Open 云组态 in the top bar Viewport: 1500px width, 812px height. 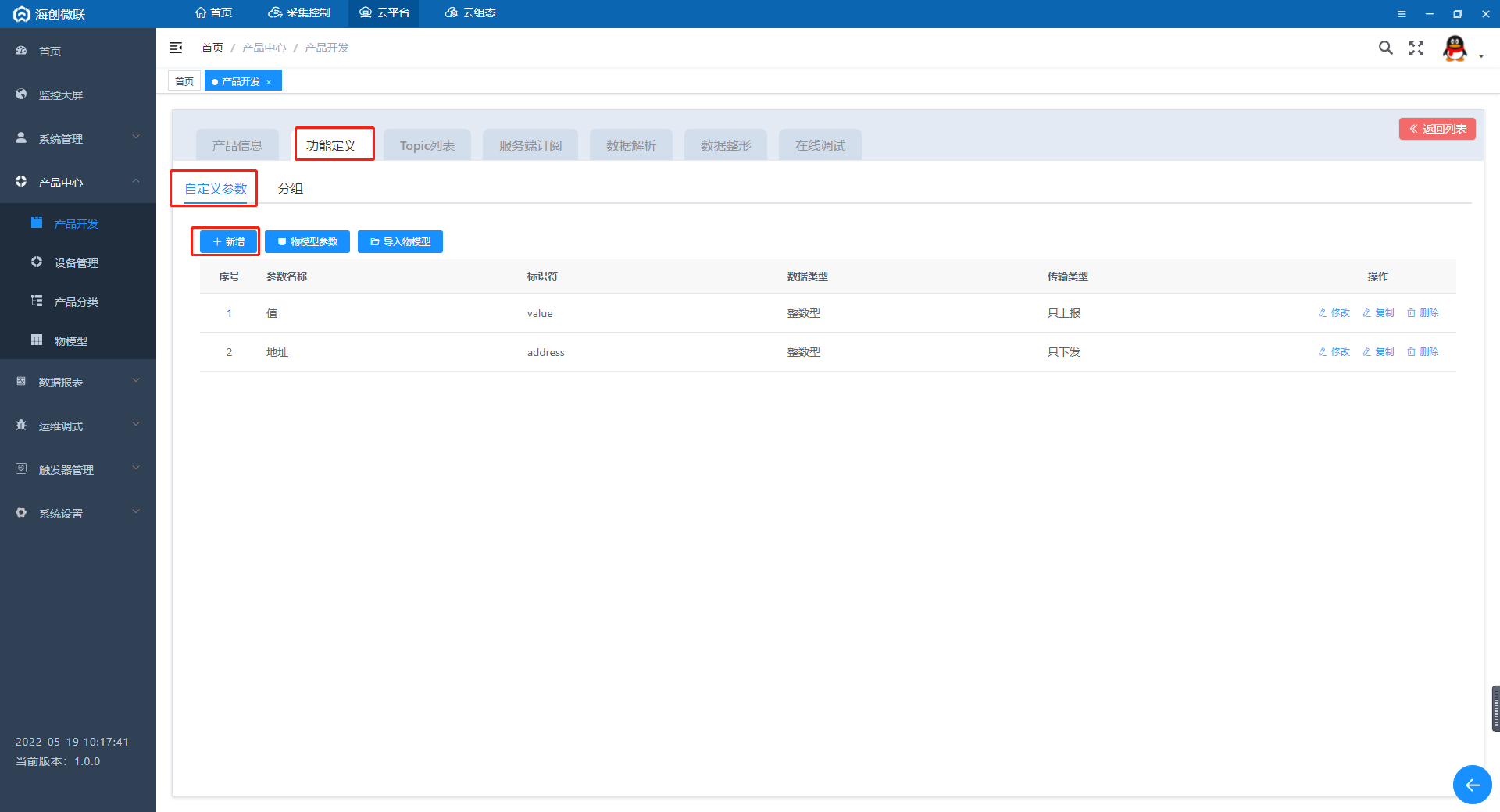[x=470, y=12]
